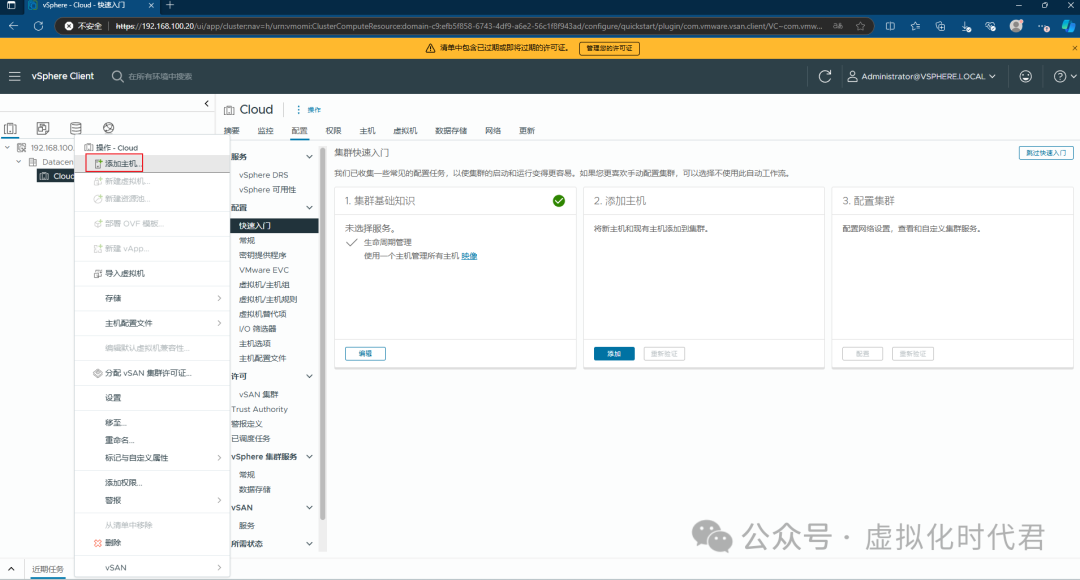Collapse the 许可 section in config sidebar
Image resolution: width=1080 pixels, height=580 pixels.
309,376
